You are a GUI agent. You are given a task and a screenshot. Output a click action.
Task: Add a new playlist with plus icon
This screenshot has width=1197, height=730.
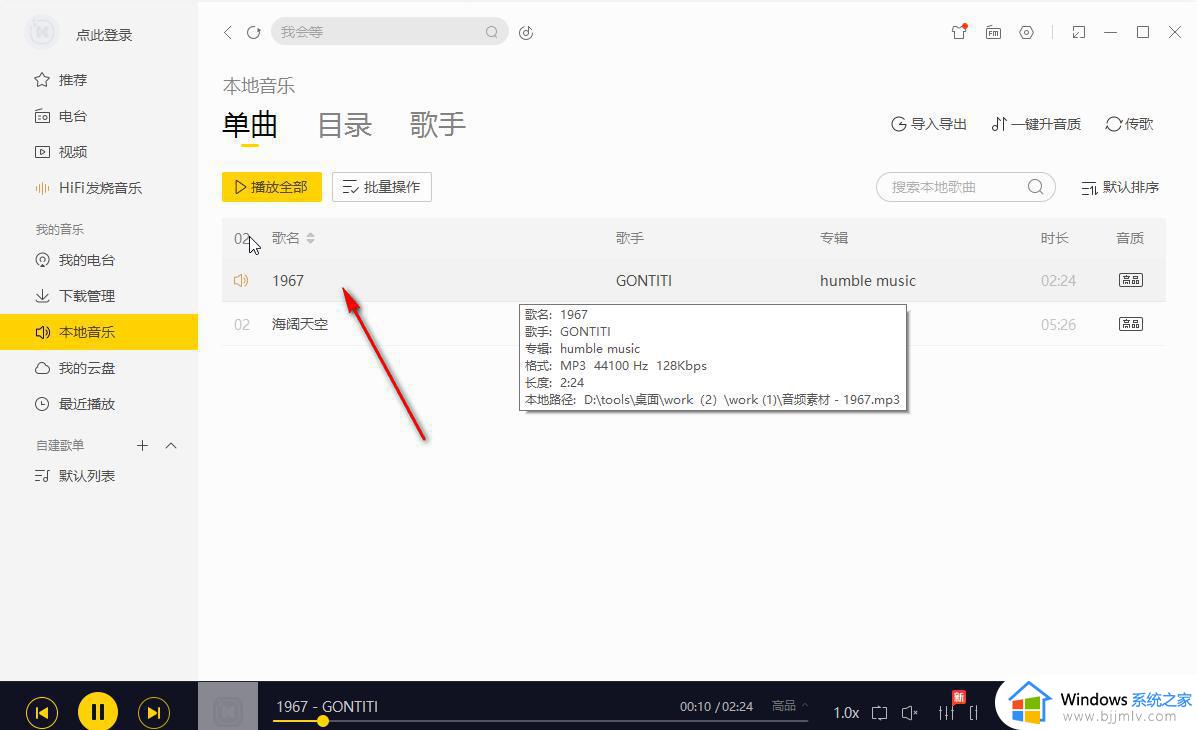(x=142, y=445)
